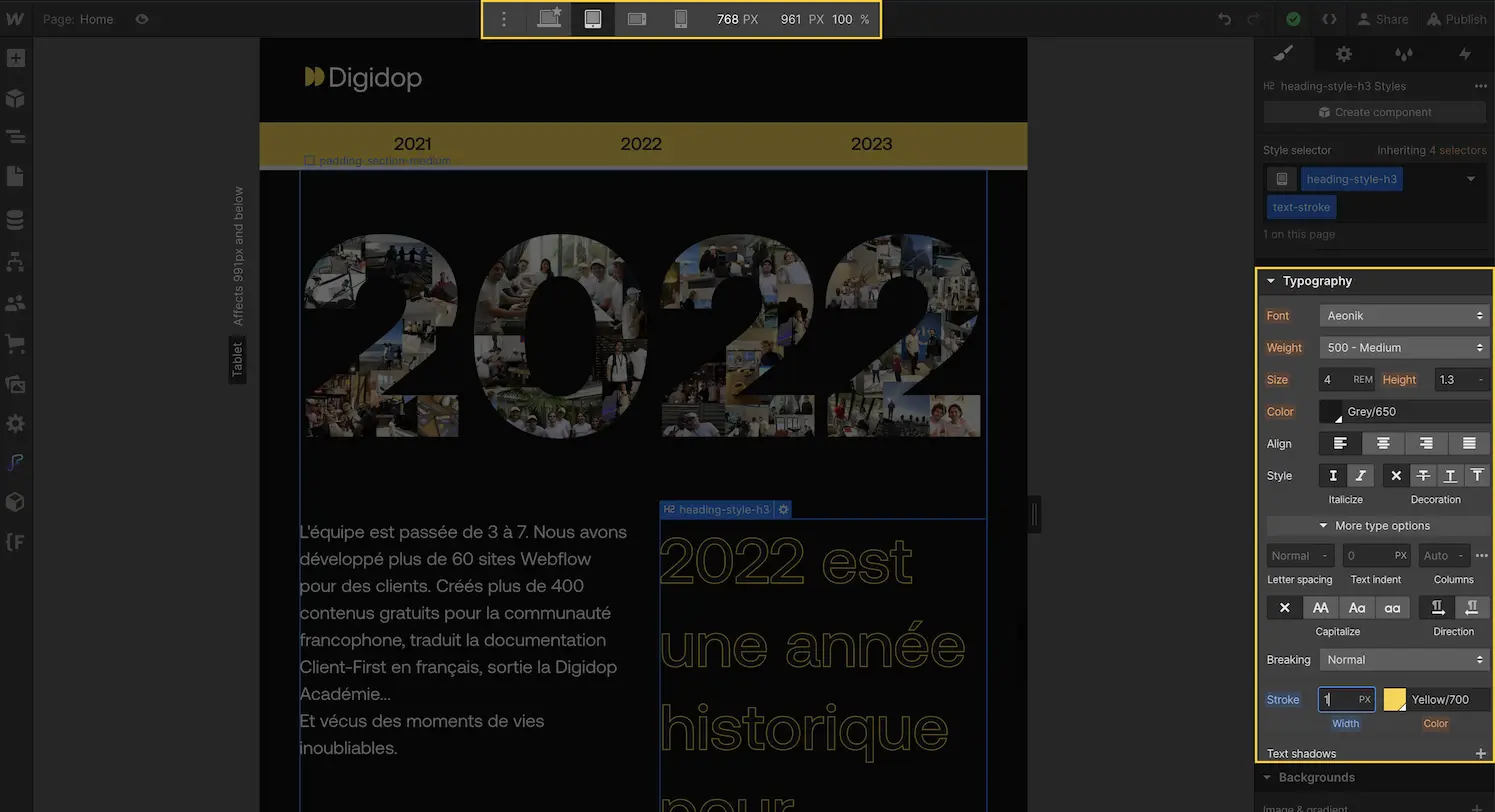This screenshot has height=812, width=1495.
Task: Switch to the element Settings tab
Action: pyautogui.click(x=1344, y=54)
